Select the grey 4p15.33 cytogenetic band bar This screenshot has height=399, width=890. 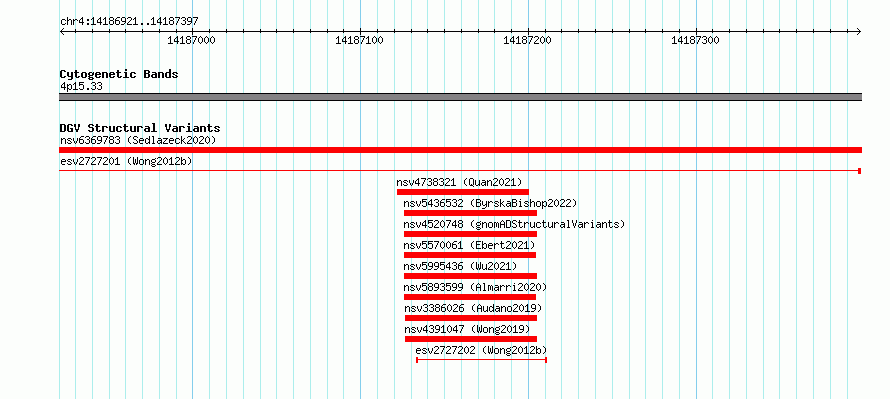(460, 97)
